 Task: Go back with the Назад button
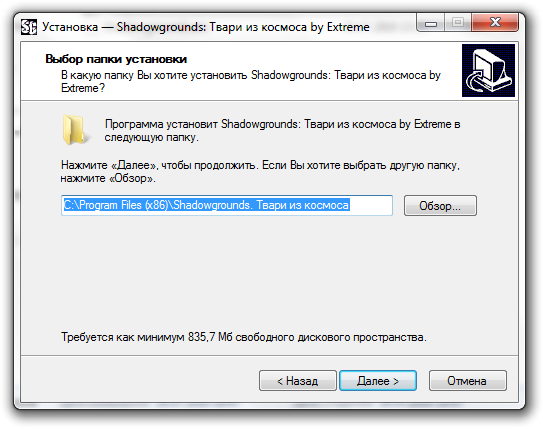click(x=297, y=381)
